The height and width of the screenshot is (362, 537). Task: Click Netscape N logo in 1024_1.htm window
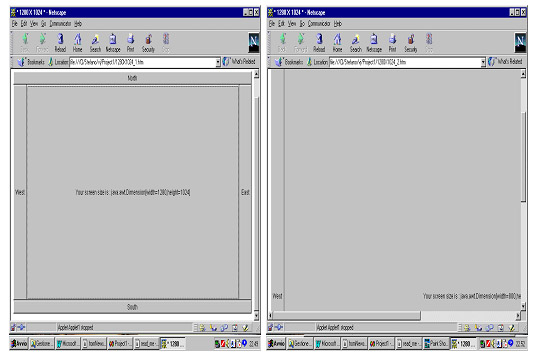click(x=253, y=42)
